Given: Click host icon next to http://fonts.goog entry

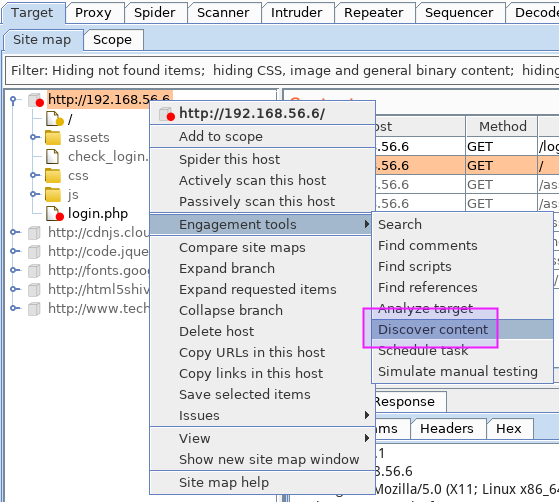Looking at the screenshot, I should 34,270.
